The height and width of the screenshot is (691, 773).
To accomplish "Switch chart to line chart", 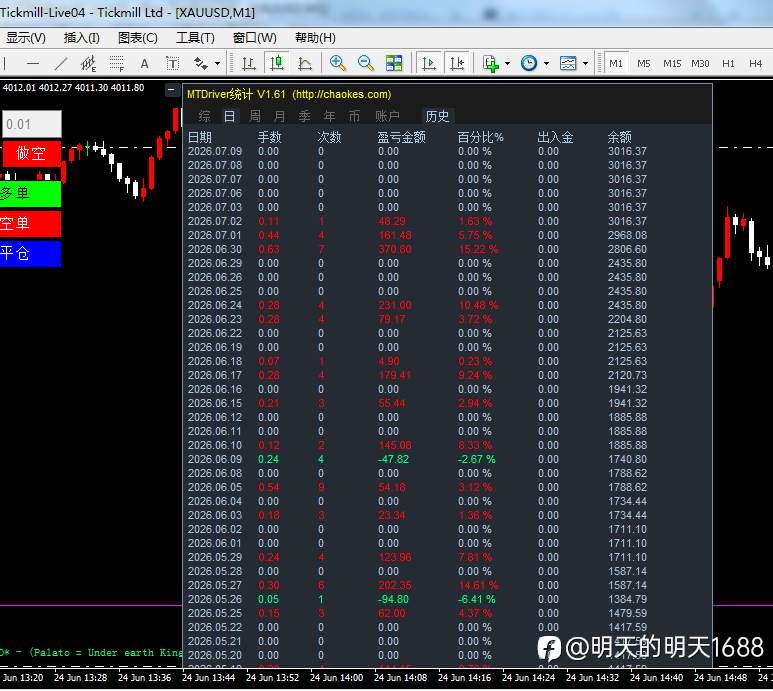I will coord(305,64).
